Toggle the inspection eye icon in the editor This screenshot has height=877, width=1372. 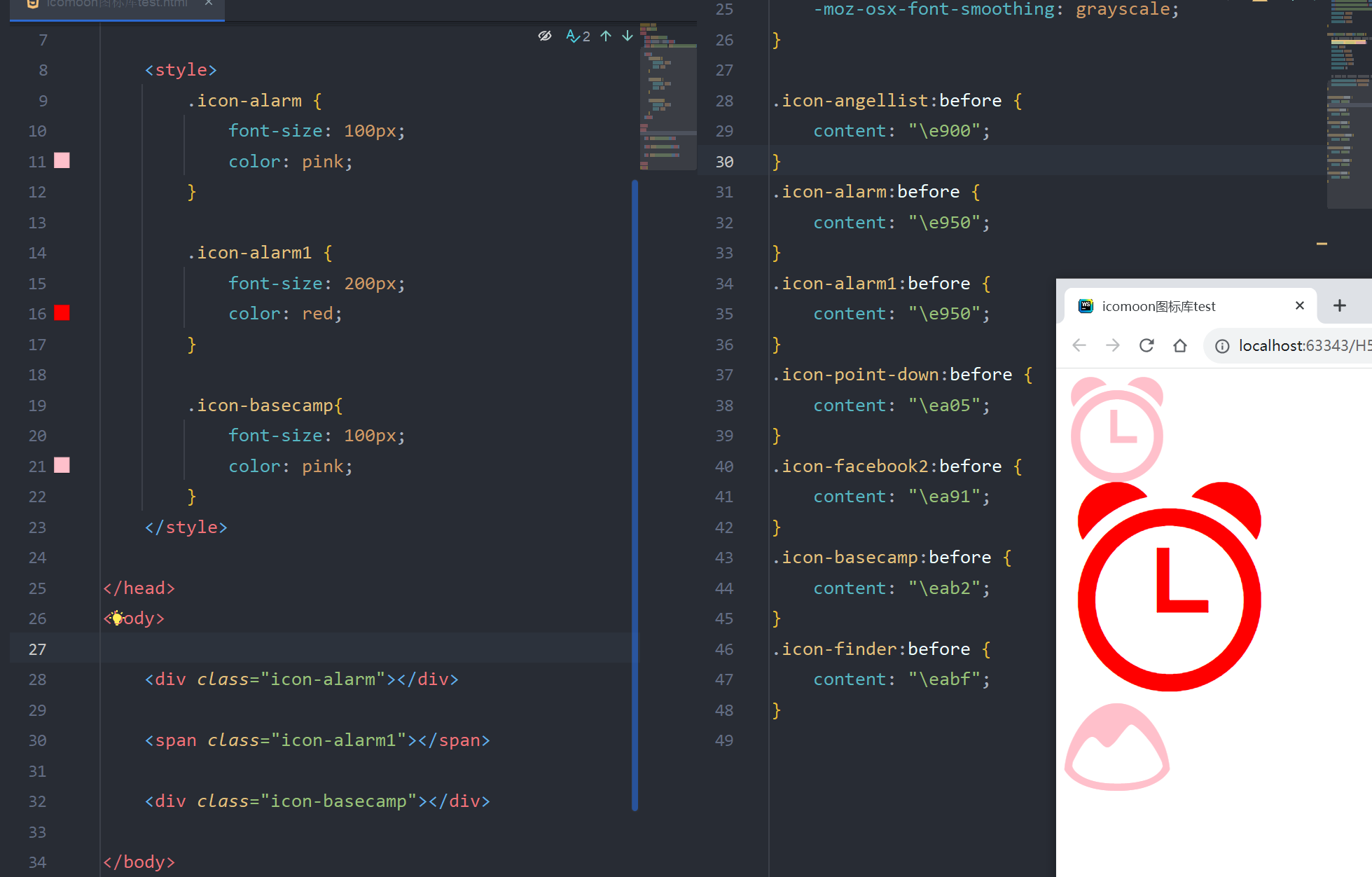[x=545, y=36]
